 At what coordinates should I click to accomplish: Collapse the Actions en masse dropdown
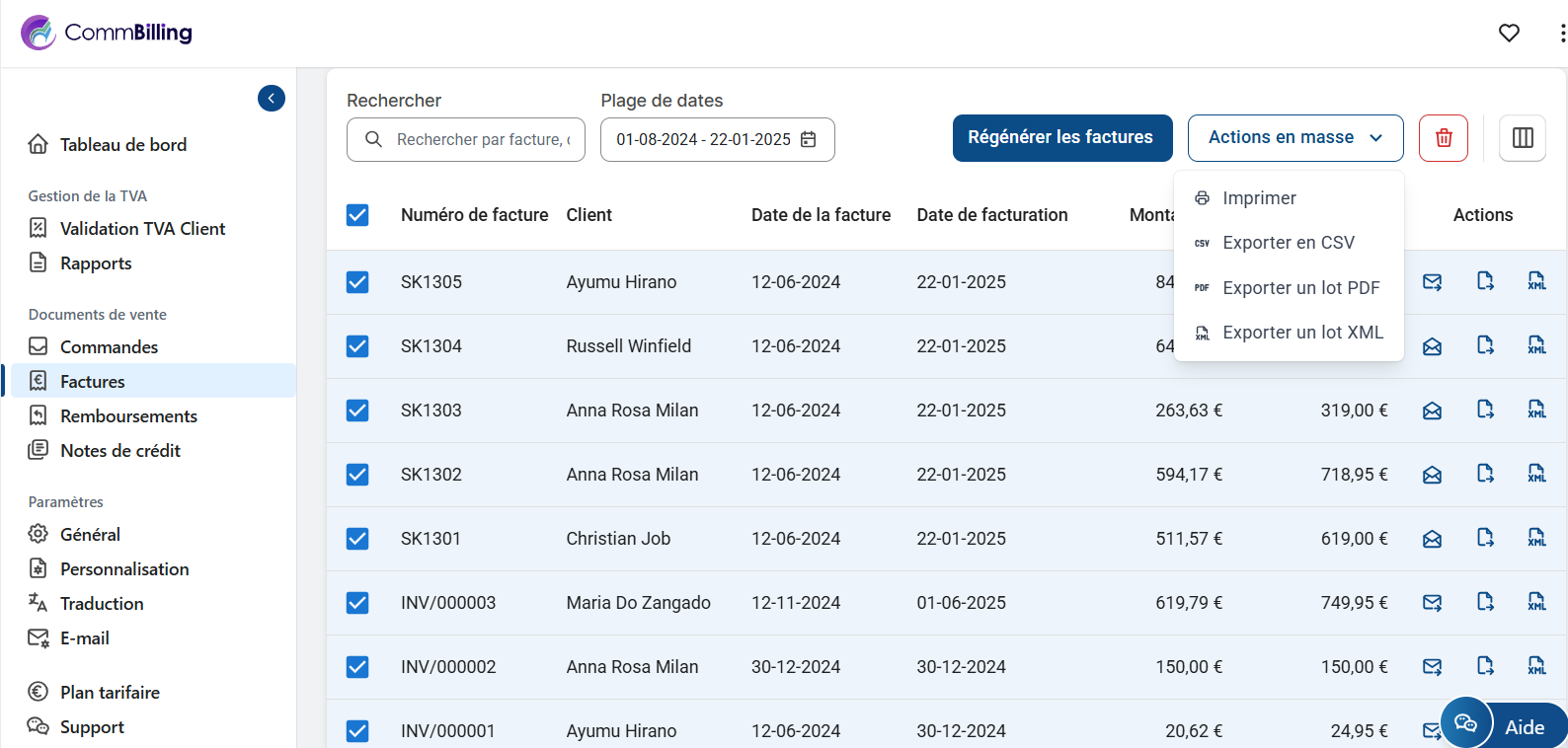click(x=1294, y=138)
